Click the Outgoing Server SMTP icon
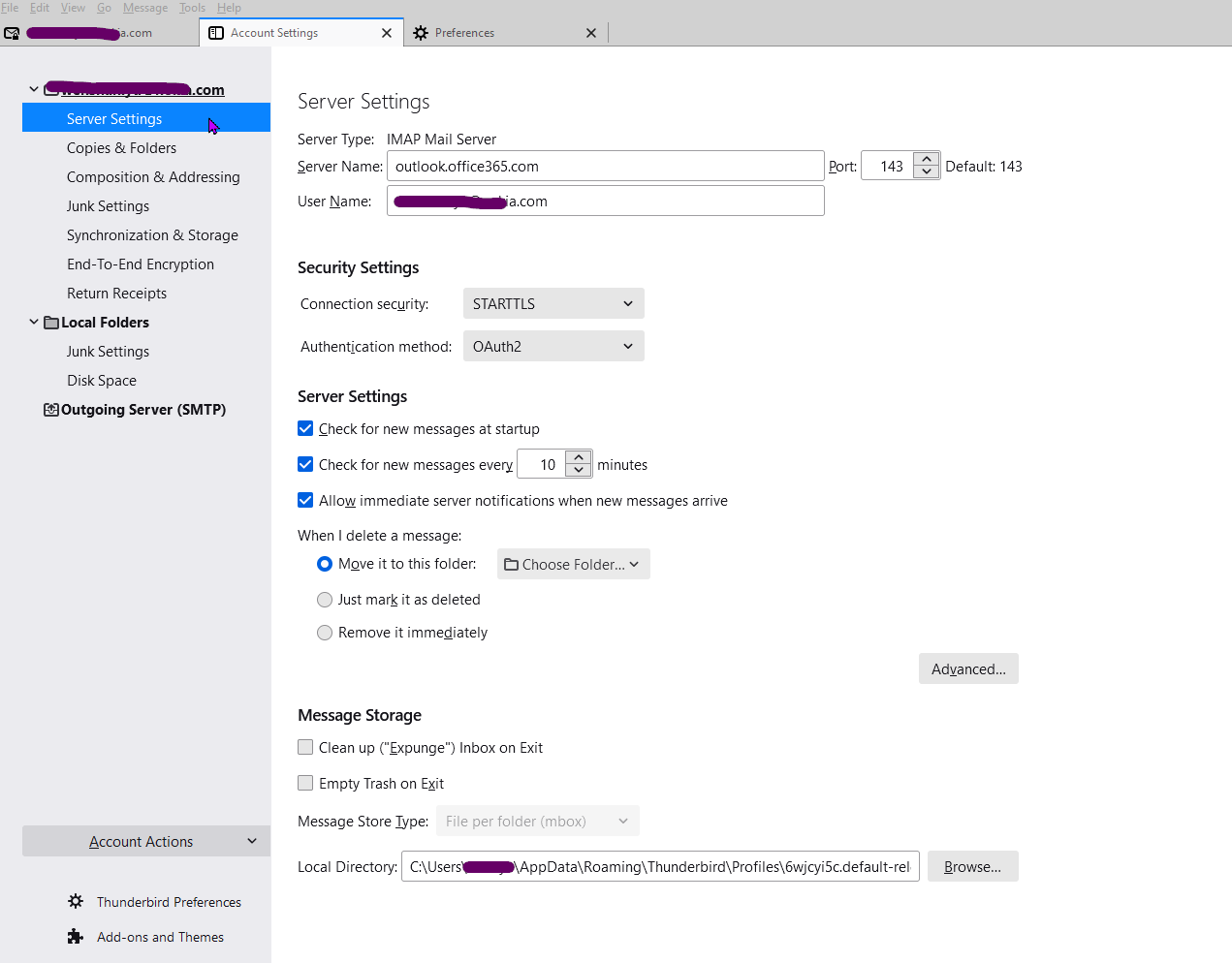Viewport: 1232px width, 963px height. pyautogui.click(x=51, y=410)
